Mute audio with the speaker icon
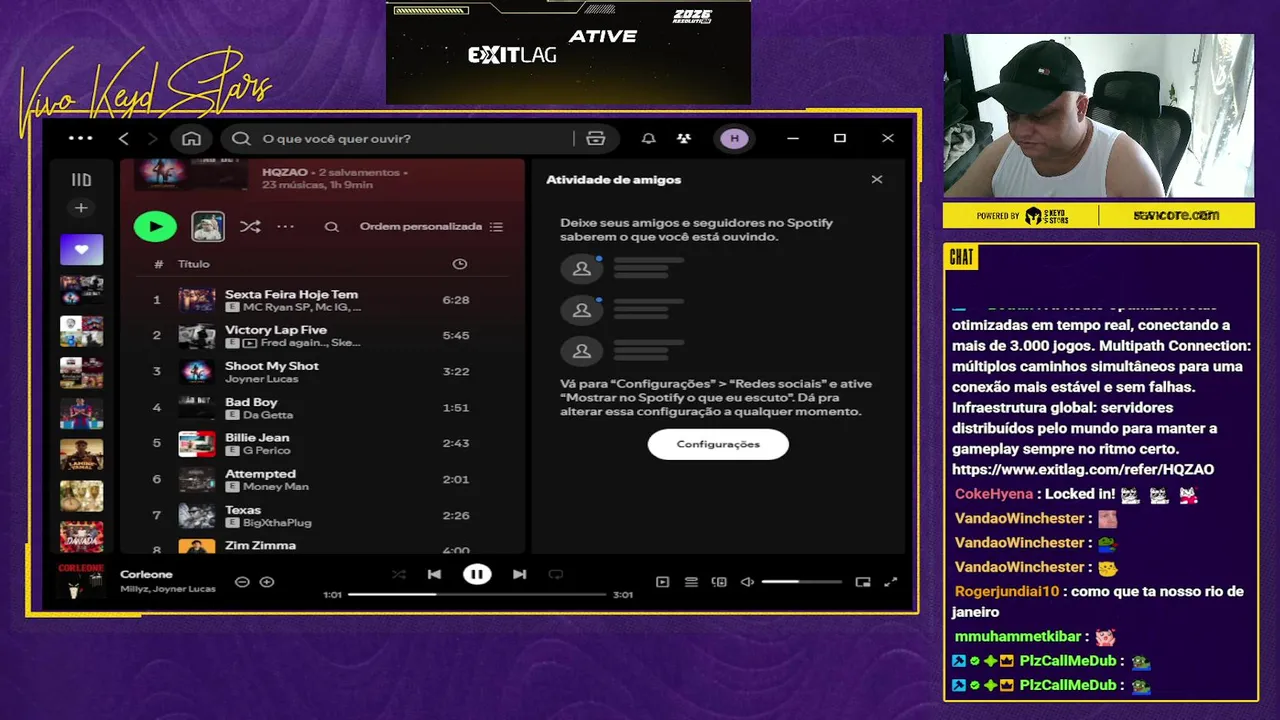 point(747,582)
